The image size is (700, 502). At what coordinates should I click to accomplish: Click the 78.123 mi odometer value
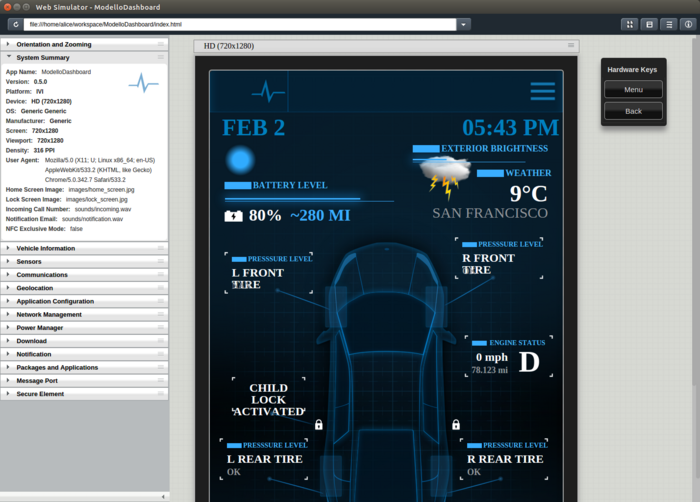[x=490, y=370]
